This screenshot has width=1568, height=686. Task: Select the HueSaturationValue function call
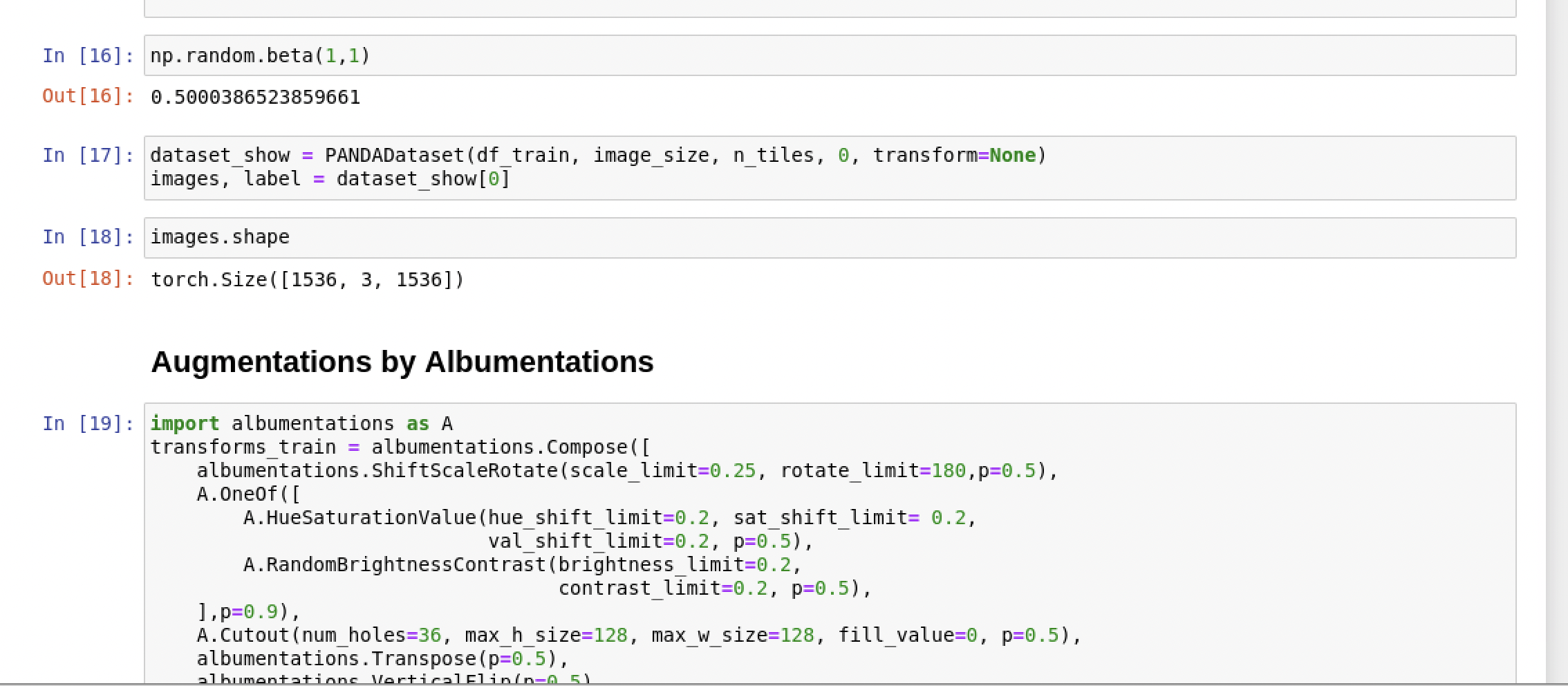pyautogui.click(x=608, y=517)
